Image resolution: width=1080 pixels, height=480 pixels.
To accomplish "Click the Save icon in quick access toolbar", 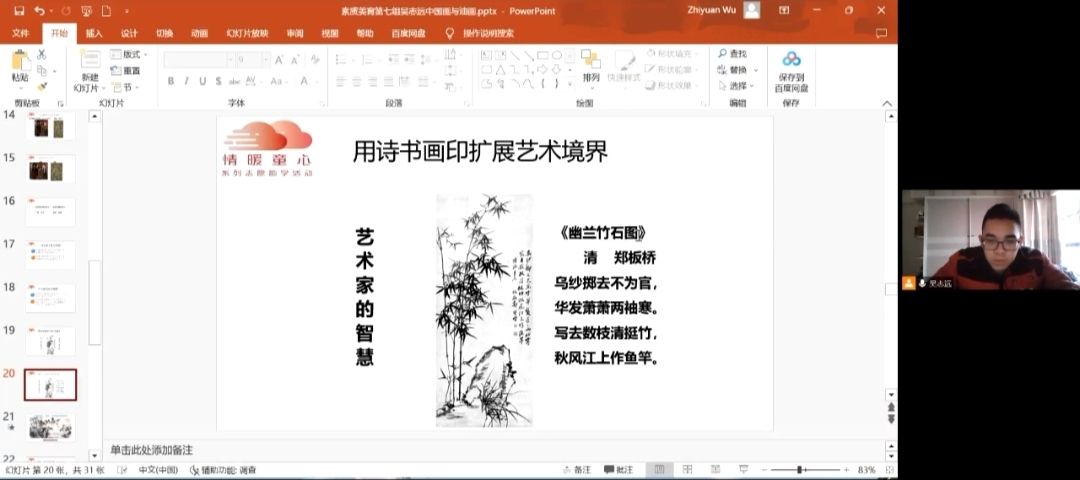I will pyautogui.click(x=19, y=11).
